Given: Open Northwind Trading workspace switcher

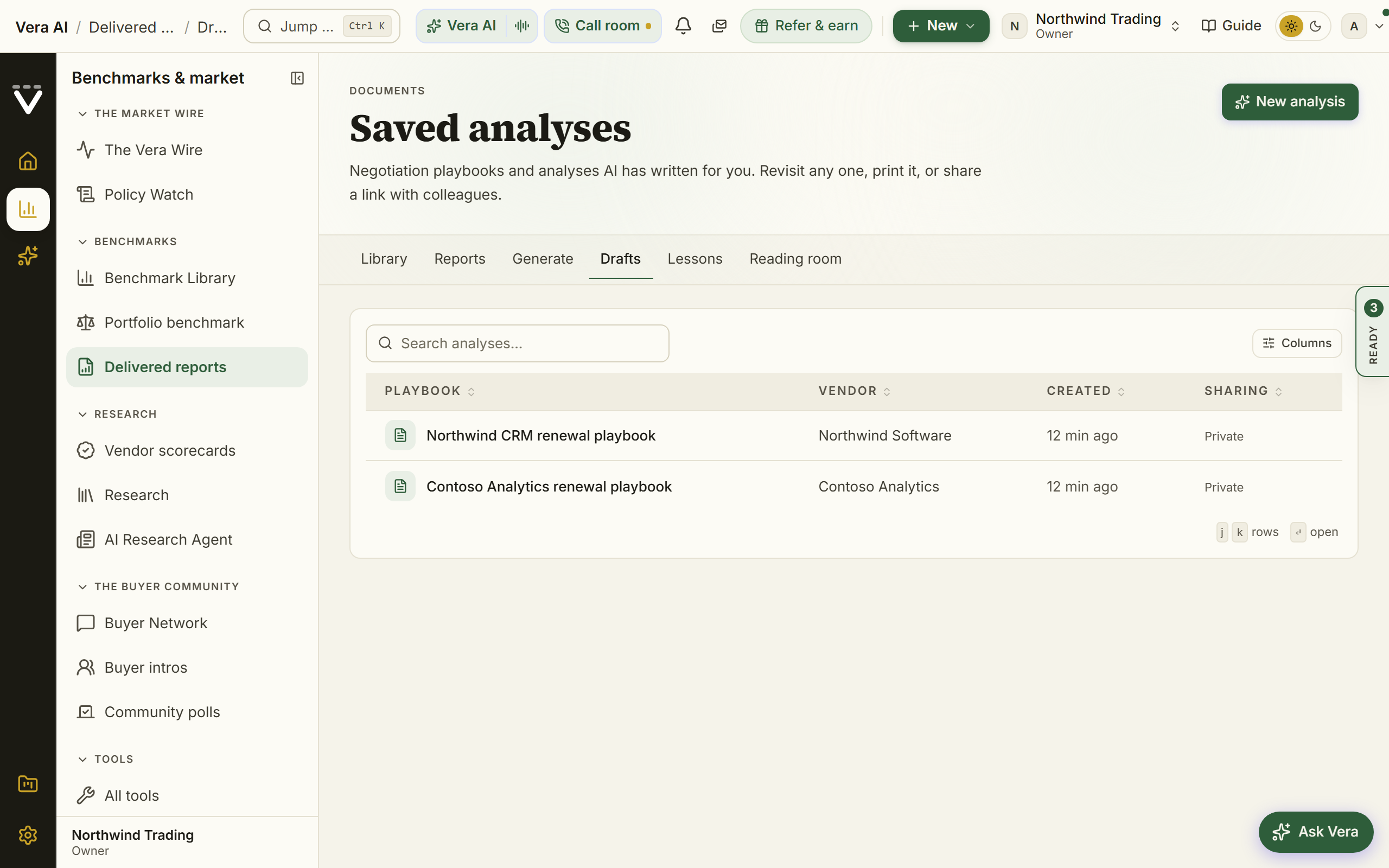Looking at the screenshot, I should coord(1092,26).
